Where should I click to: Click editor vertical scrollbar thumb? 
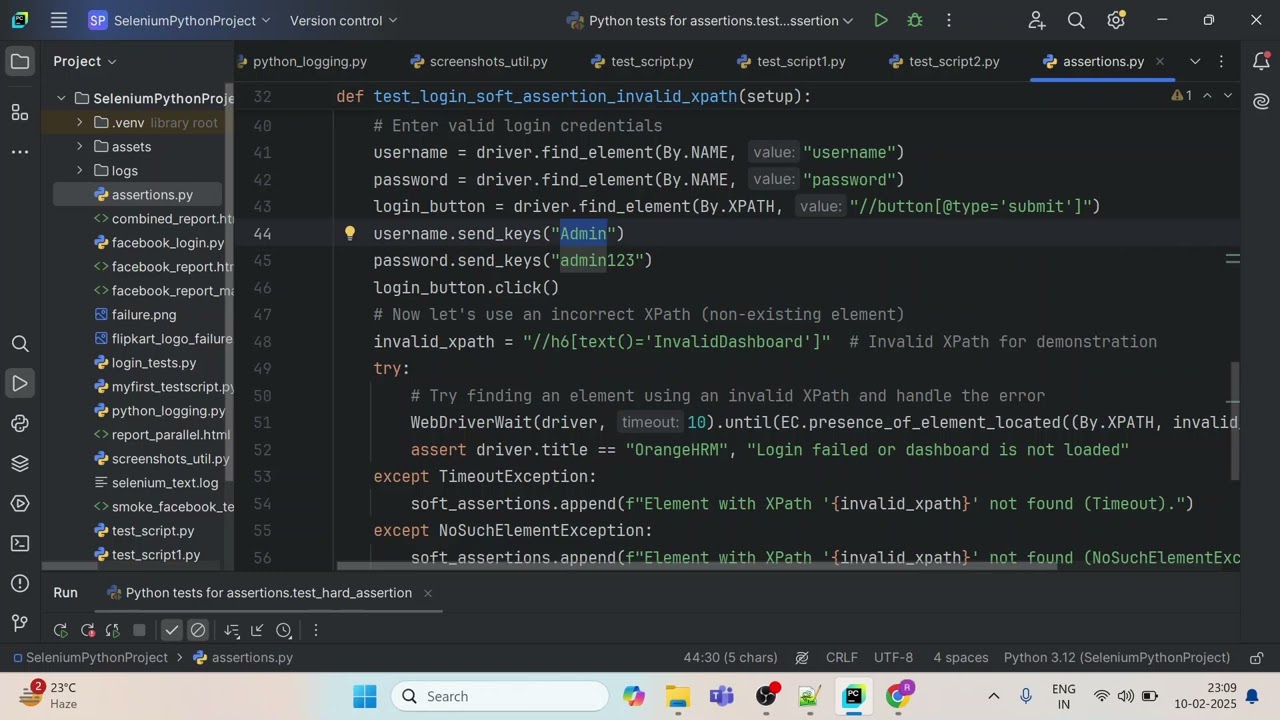(x=1235, y=420)
